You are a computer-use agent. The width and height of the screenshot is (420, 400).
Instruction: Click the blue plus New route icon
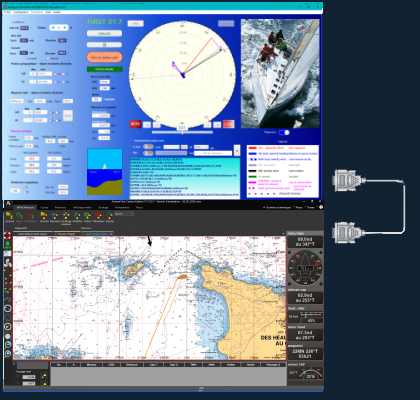[55, 216]
